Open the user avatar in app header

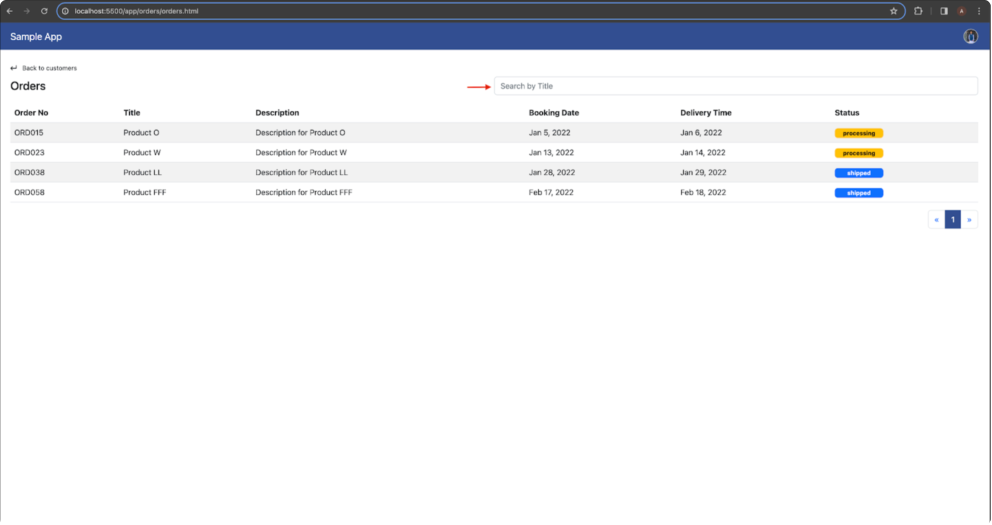coord(970,37)
